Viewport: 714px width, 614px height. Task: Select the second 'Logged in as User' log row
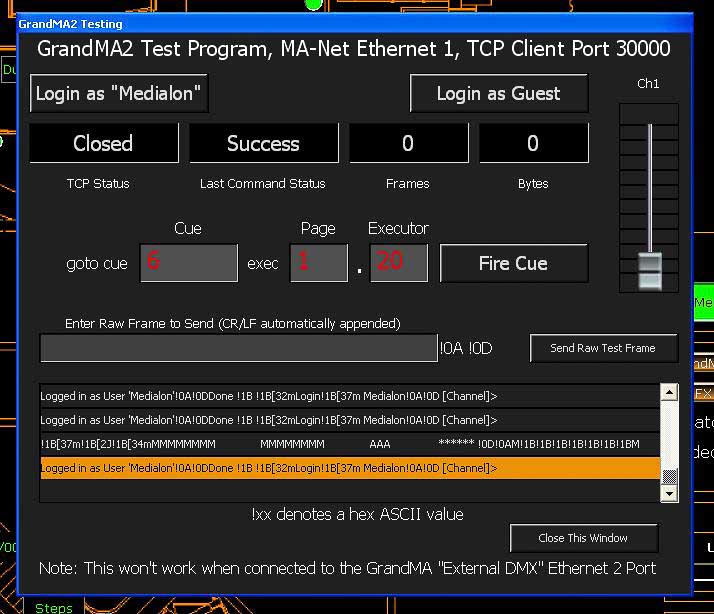[350, 420]
